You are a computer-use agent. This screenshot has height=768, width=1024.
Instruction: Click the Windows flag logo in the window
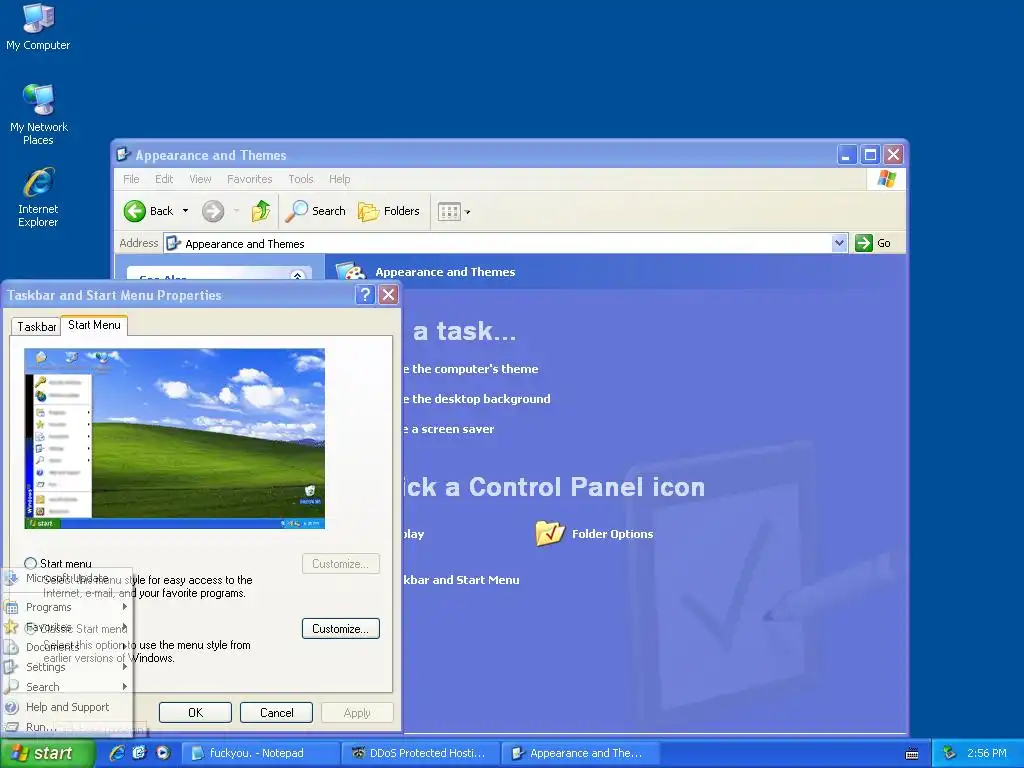pos(887,178)
